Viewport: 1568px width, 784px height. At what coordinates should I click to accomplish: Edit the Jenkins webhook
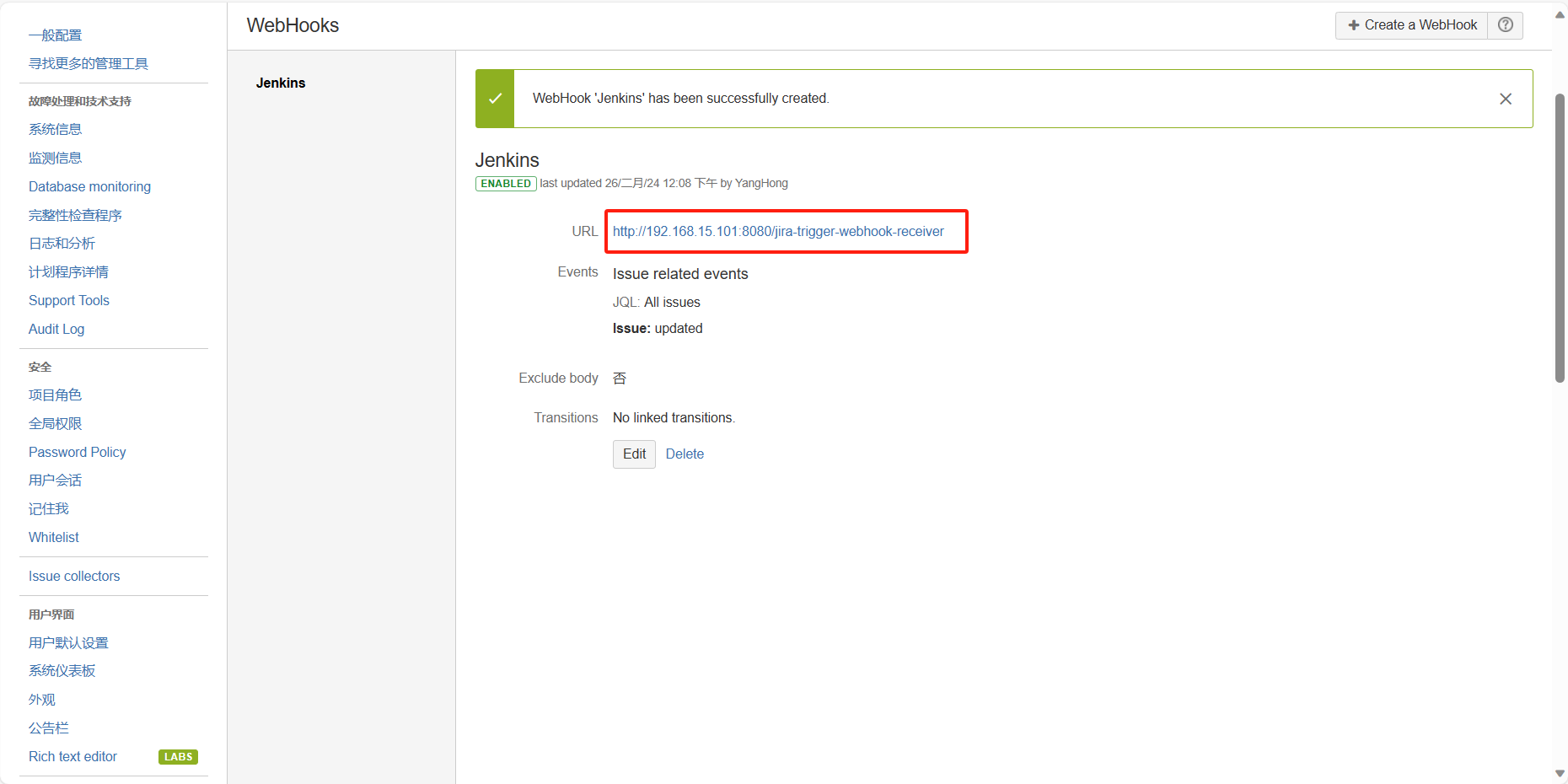point(634,454)
